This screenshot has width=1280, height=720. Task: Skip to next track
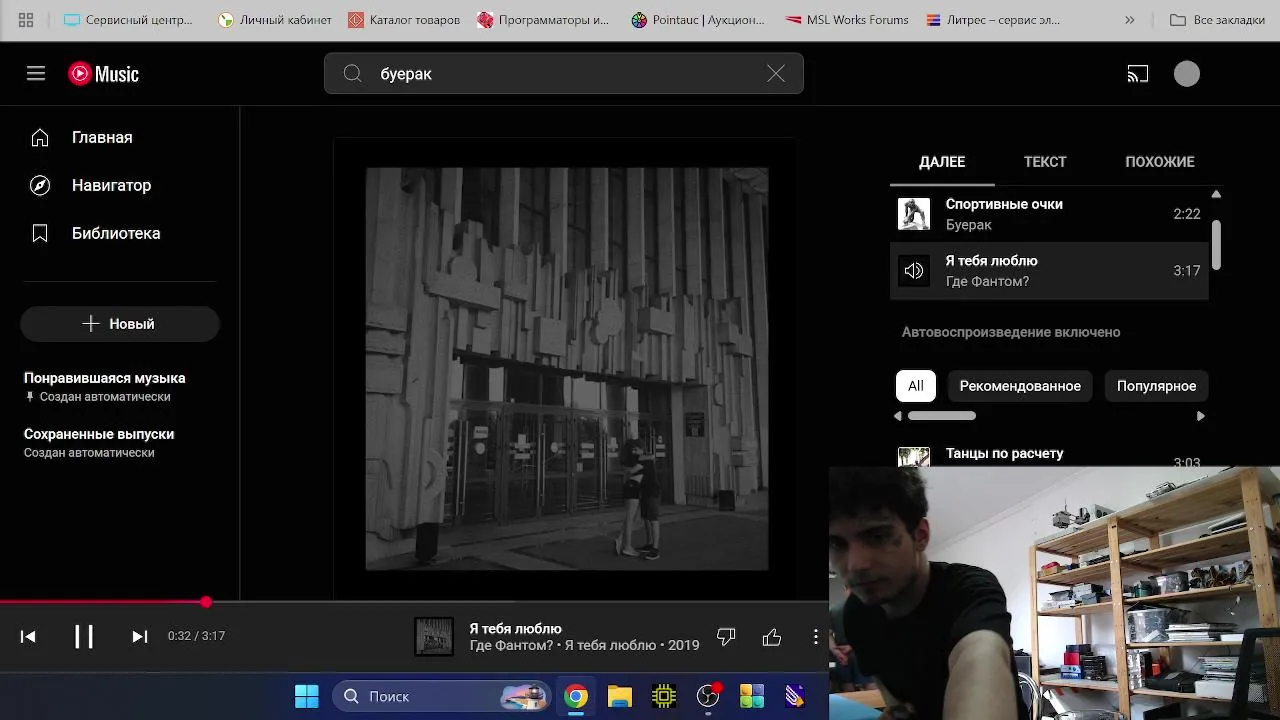coord(140,636)
